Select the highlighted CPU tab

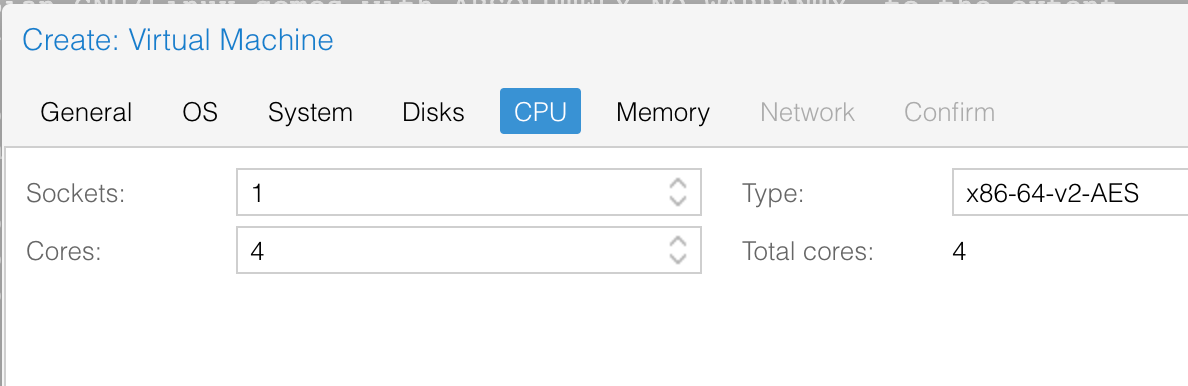click(540, 112)
